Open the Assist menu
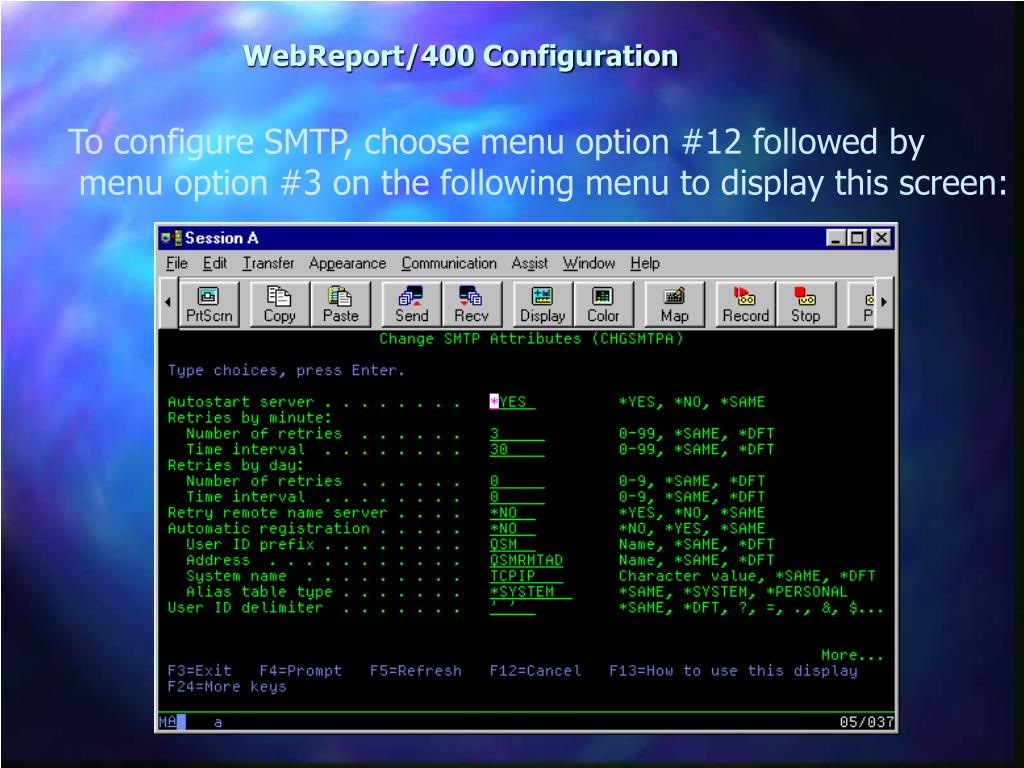 tap(530, 263)
